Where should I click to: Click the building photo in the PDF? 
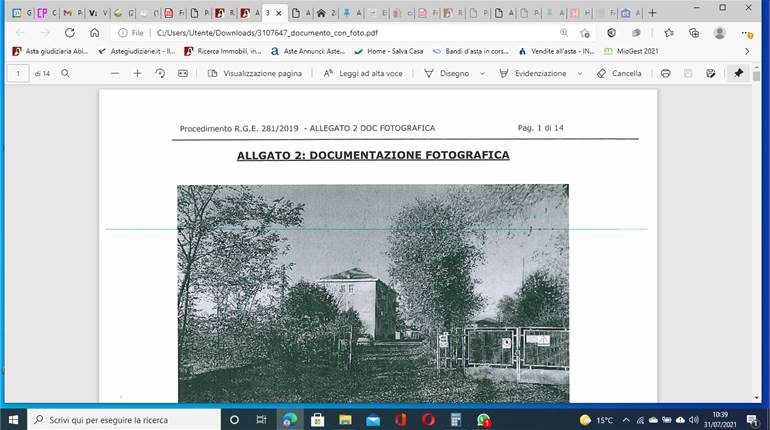(x=373, y=294)
